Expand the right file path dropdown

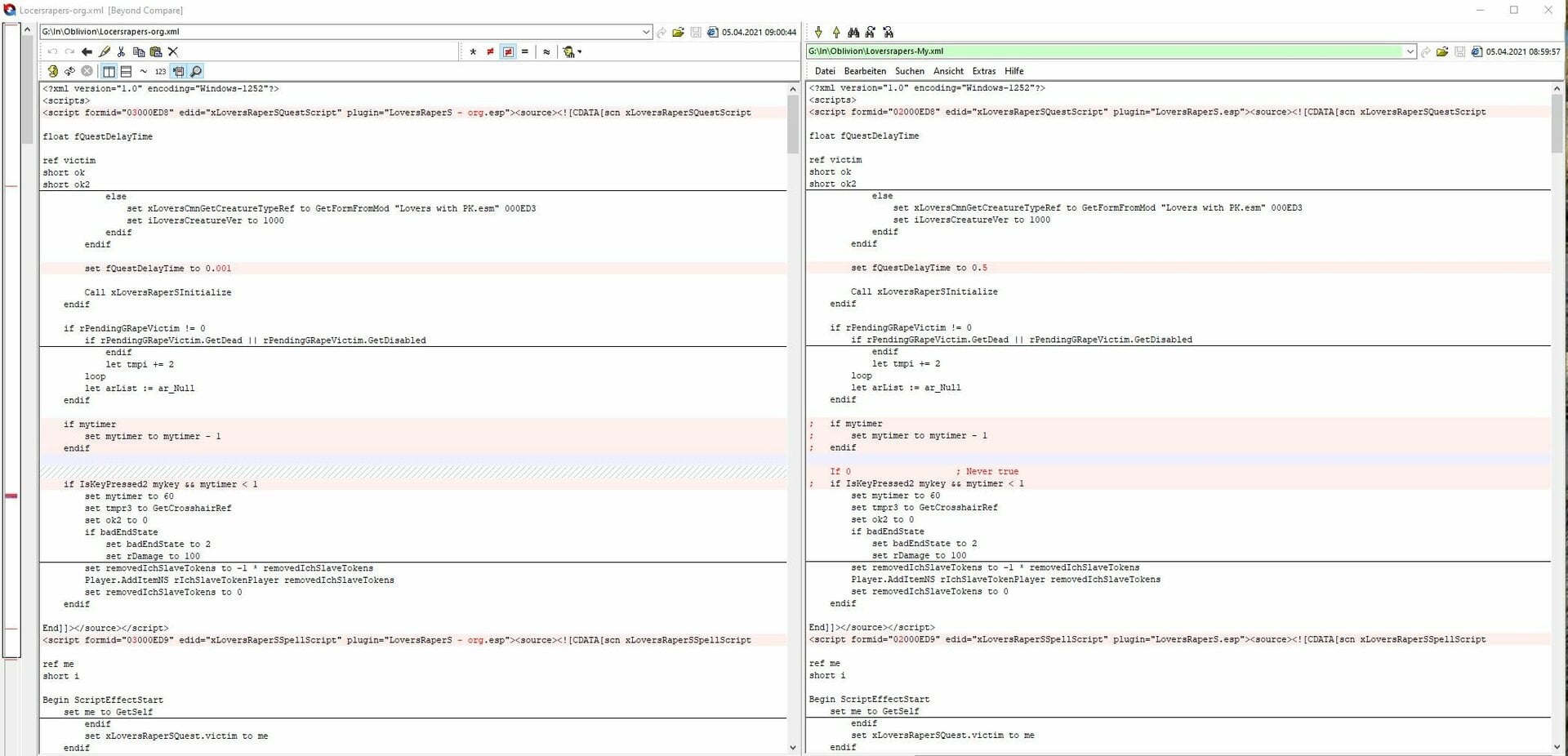[1410, 51]
